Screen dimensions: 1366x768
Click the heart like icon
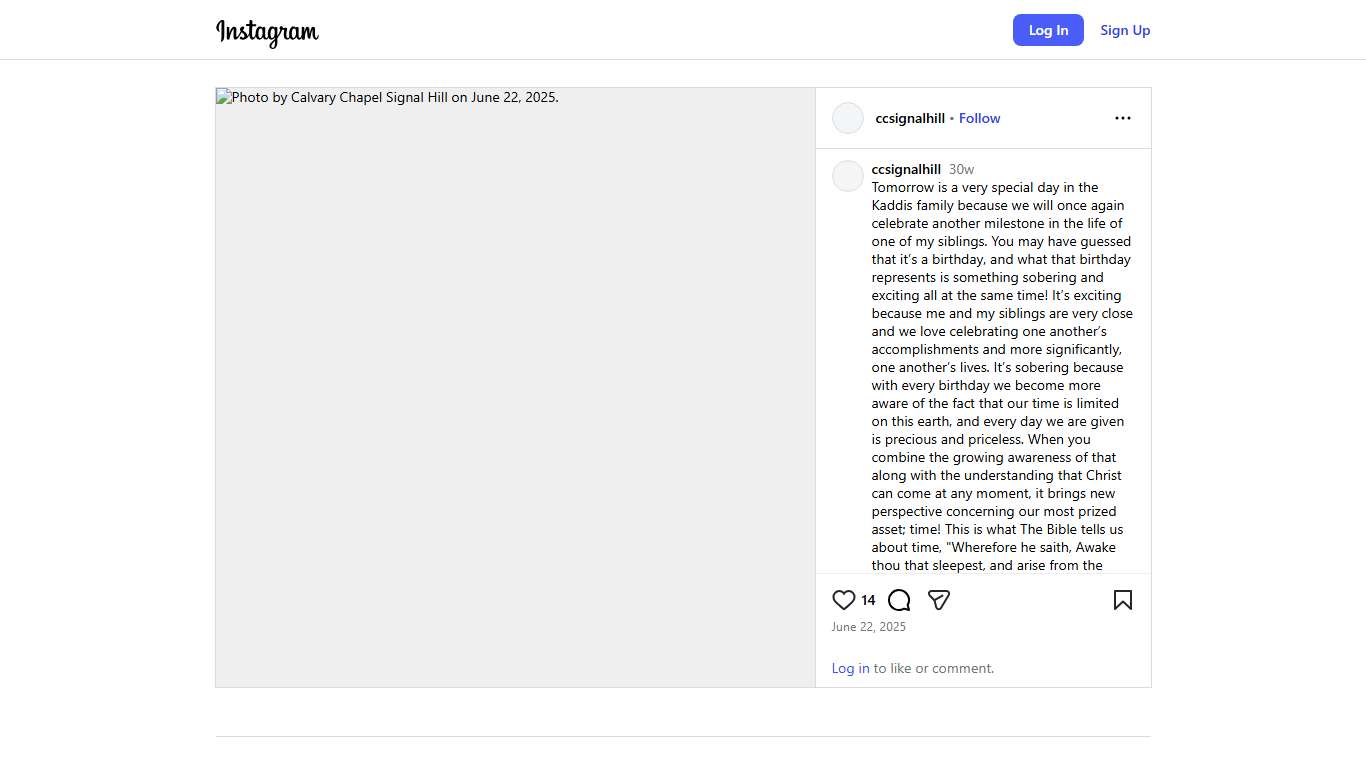pos(843,600)
